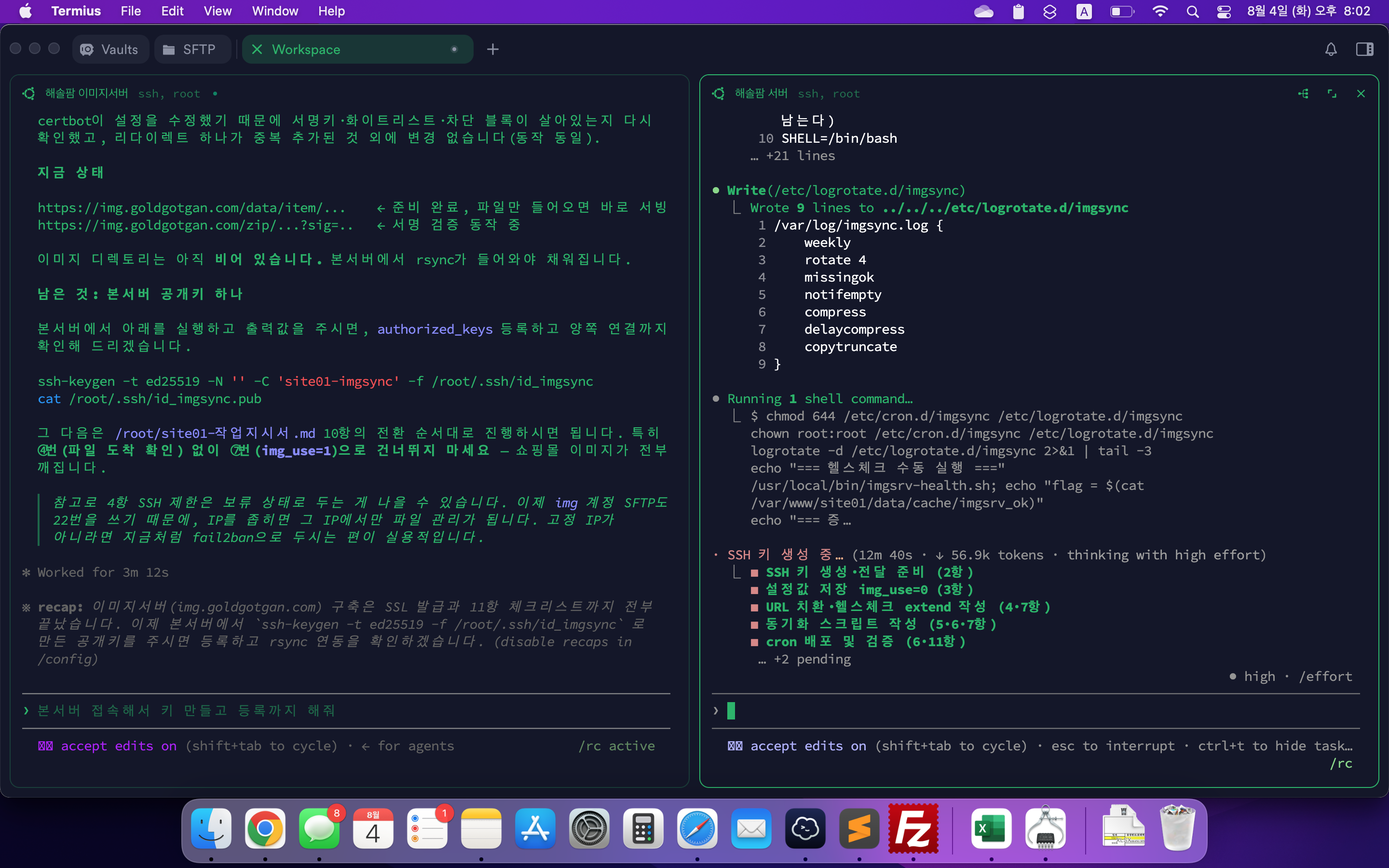Screen dimensions: 1389x868
Task: Toggle the Korean input source indicator
Action: coord(1083,11)
